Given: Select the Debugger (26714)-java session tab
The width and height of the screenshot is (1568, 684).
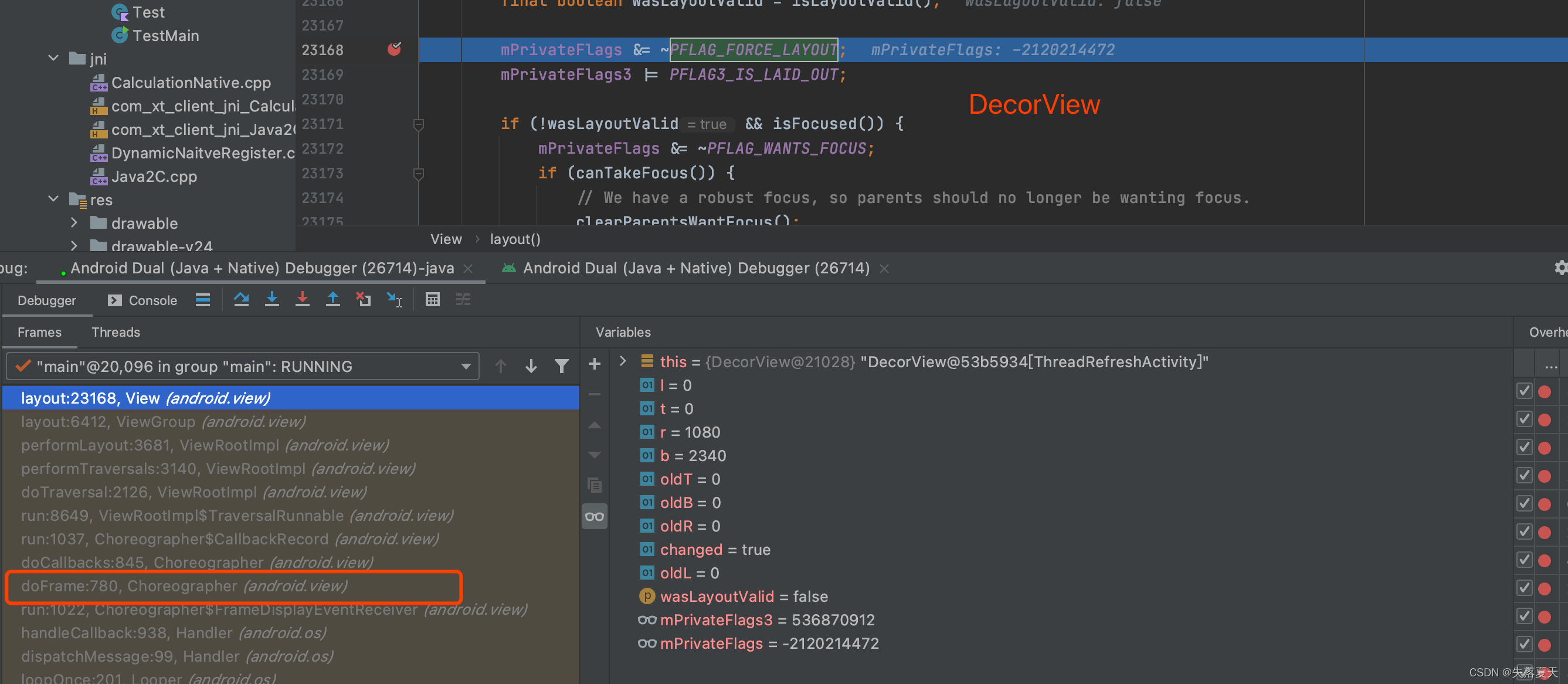Looking at the screenshot, I should click(262, 268).
